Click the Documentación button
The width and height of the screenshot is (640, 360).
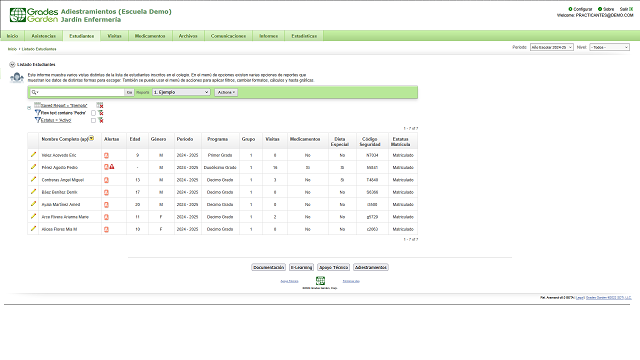pyautogui.click(x=268, y=267)
